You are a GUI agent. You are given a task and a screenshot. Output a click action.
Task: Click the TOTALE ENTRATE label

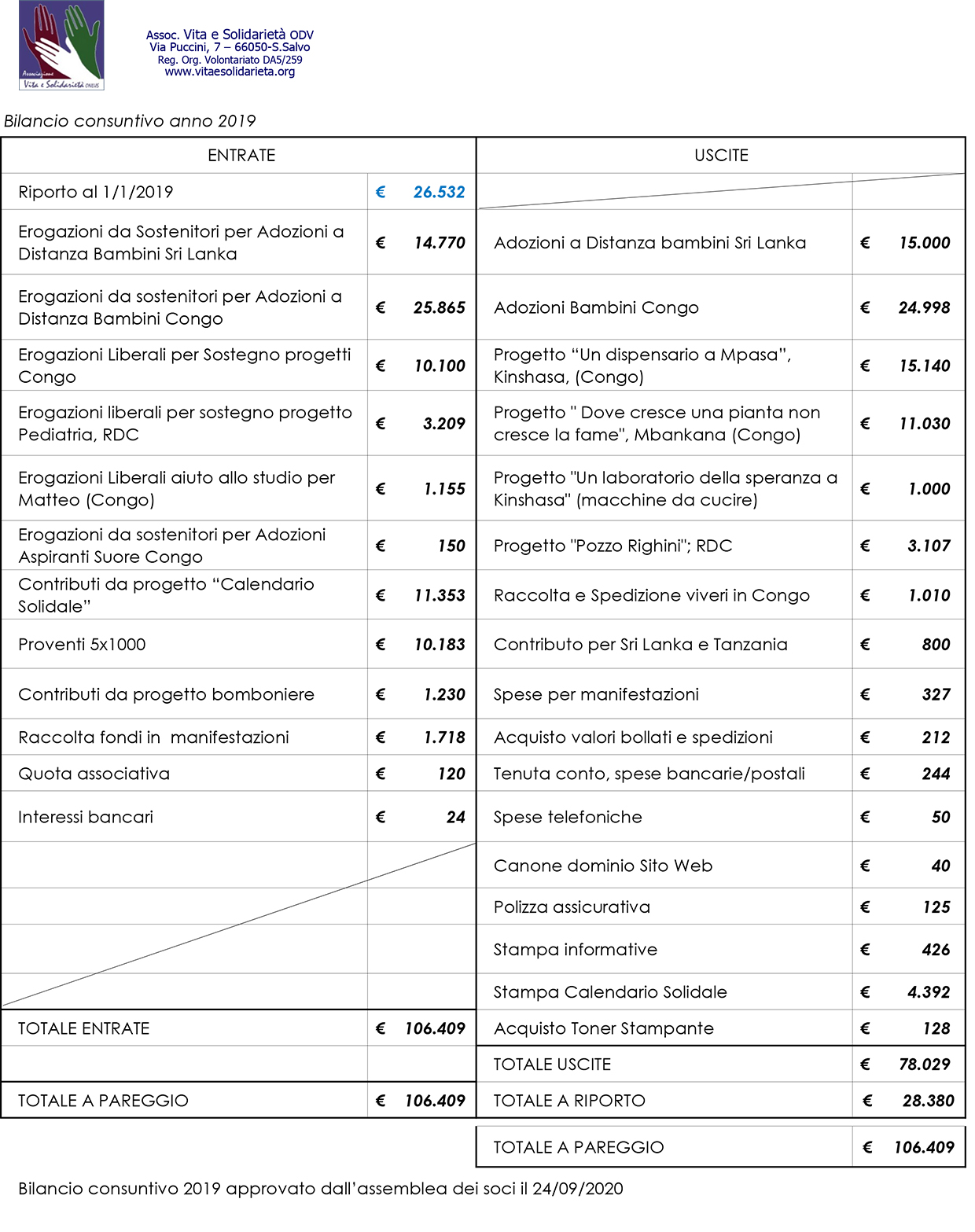[x=83, y=1028]
